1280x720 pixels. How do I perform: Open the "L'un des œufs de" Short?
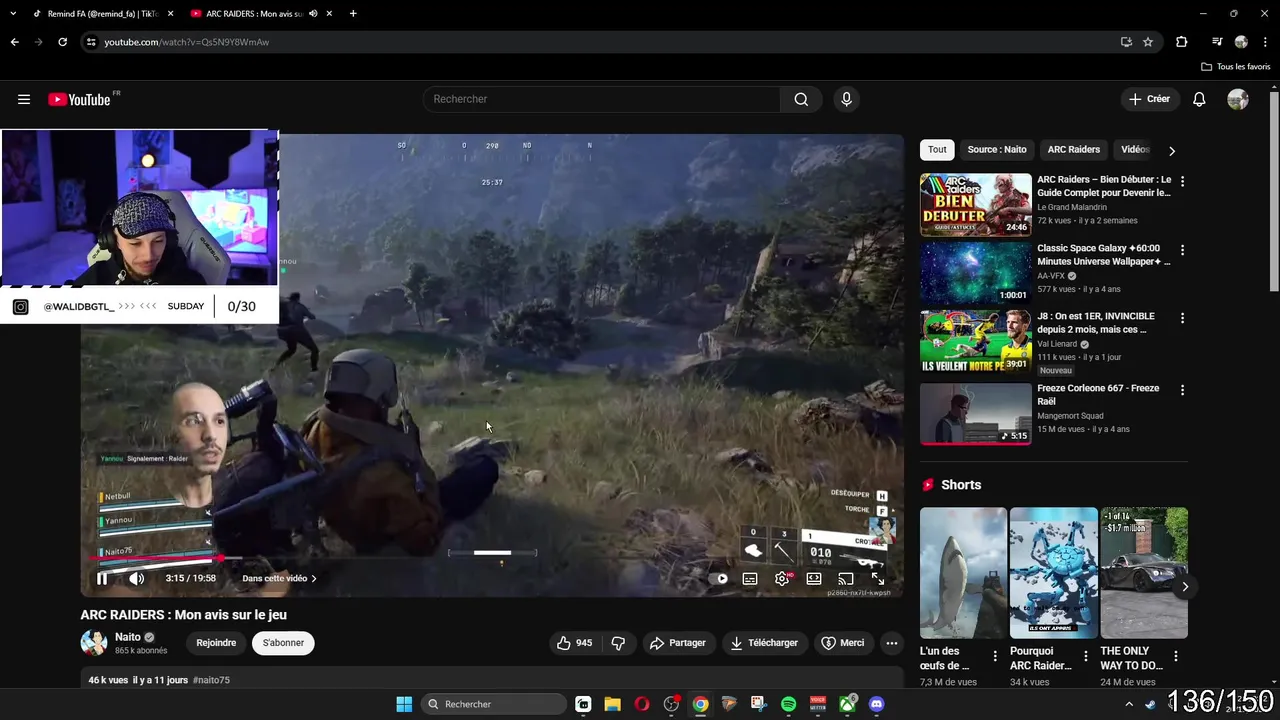click(x=963, y=573)
